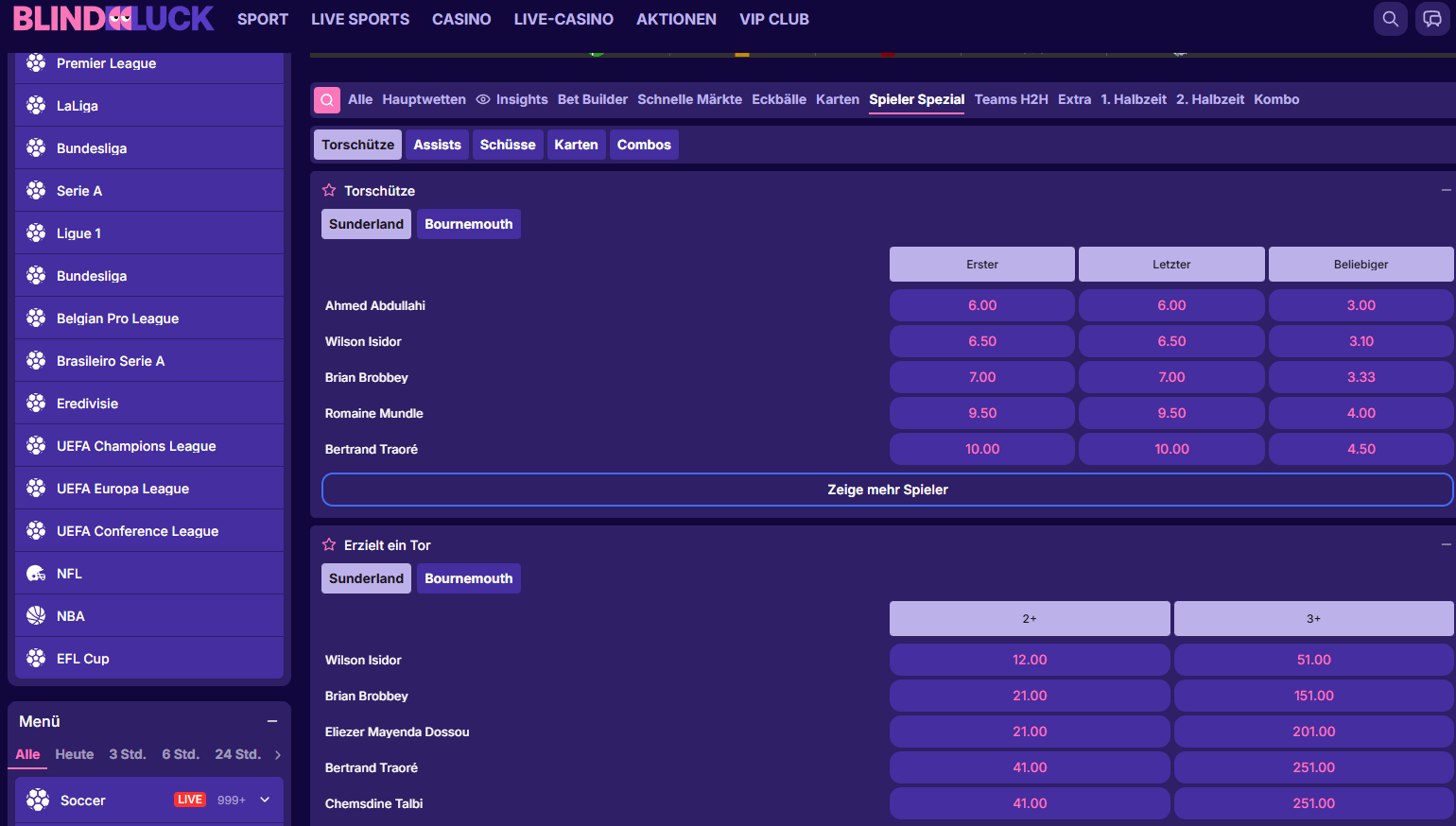Click Zeige mehr Spieler button
1456x826 pixels.
887,490
